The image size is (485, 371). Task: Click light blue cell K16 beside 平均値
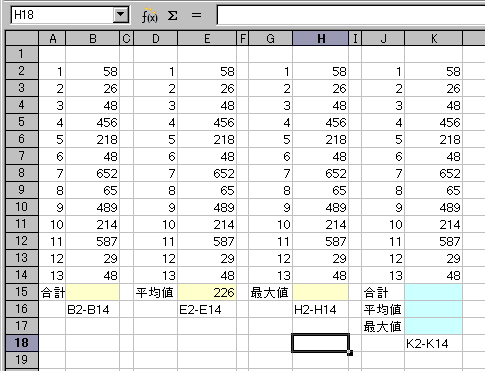(433, 309)
